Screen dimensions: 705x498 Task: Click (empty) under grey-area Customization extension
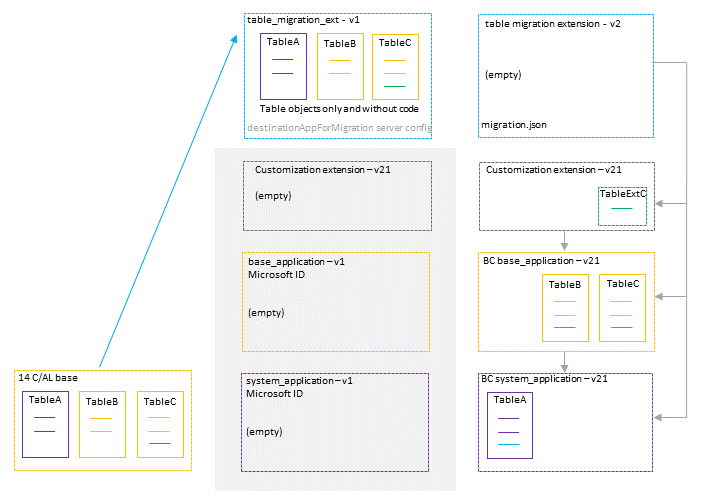click(273, 196)
